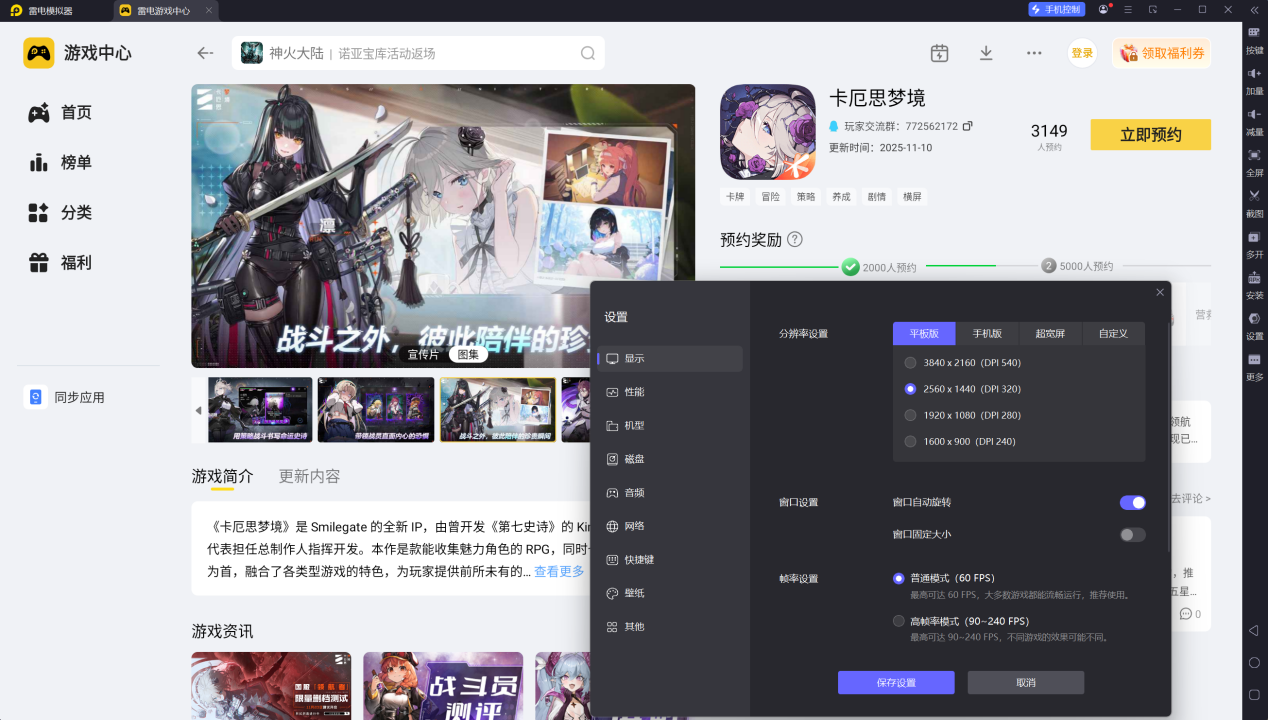Select 1920 x 1080 resolution radio
Screen dimensions: 1268x720
pyautogui.click(x=910, y=415)
